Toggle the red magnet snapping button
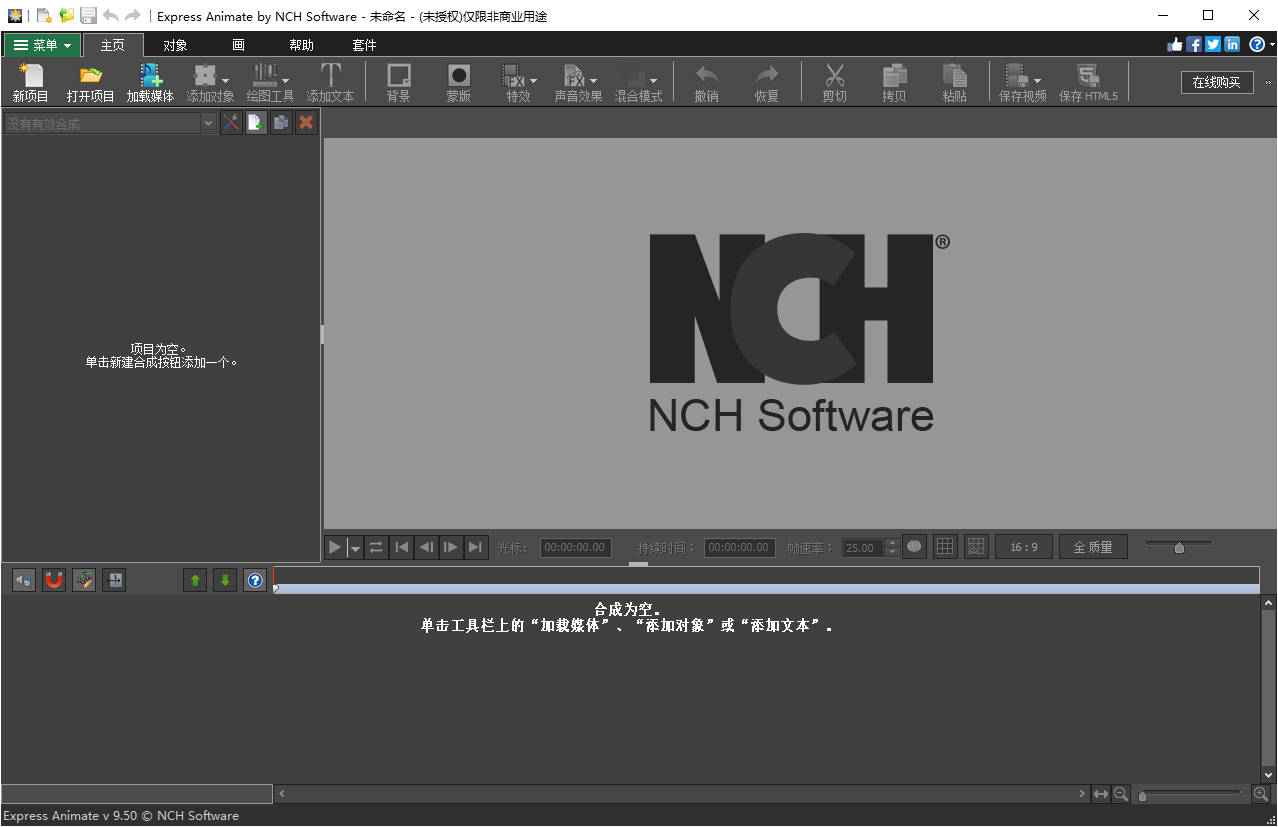1278x827 pixels. coord(54,580)
